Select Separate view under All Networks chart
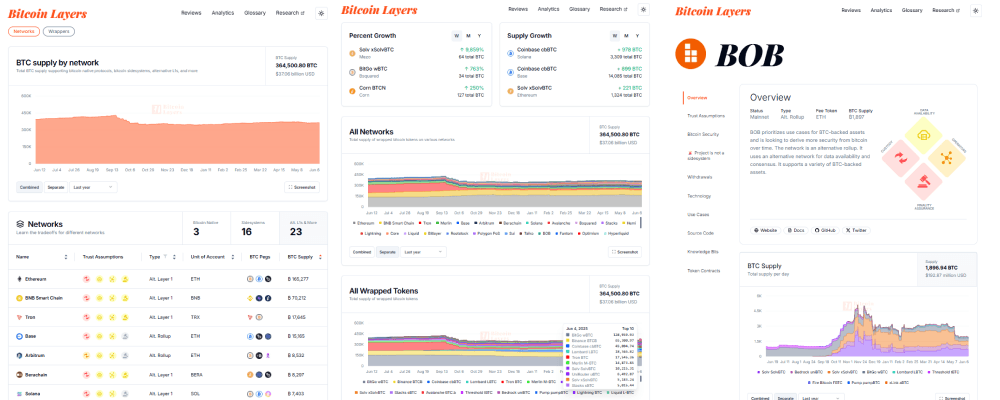1000x400 pixels. [x=388, y=252]
